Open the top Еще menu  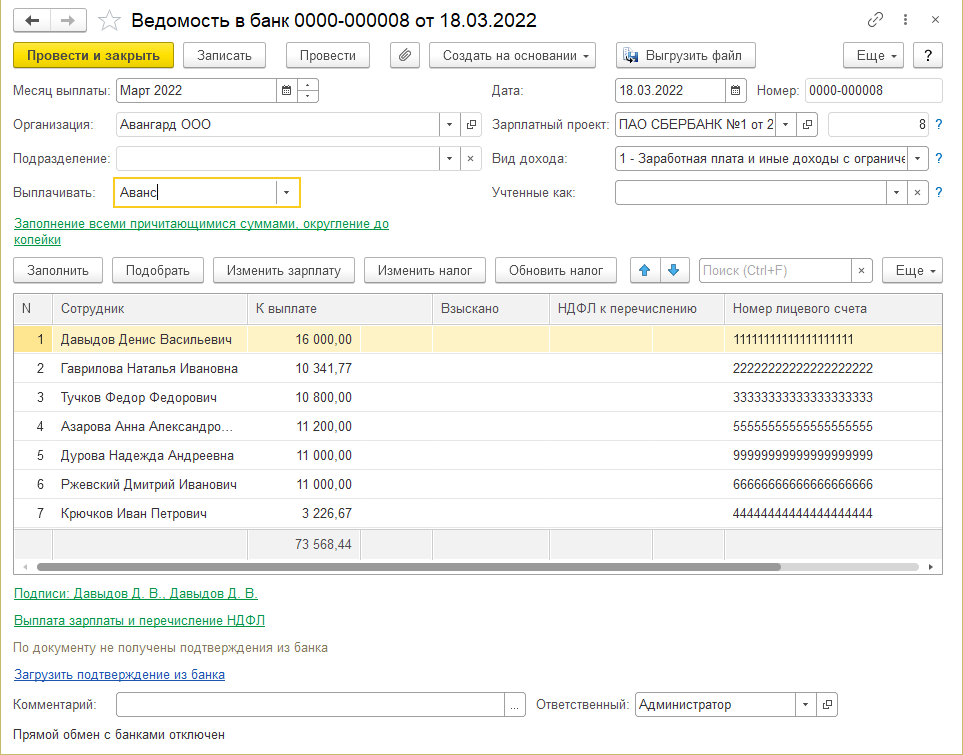coord(873,55)
